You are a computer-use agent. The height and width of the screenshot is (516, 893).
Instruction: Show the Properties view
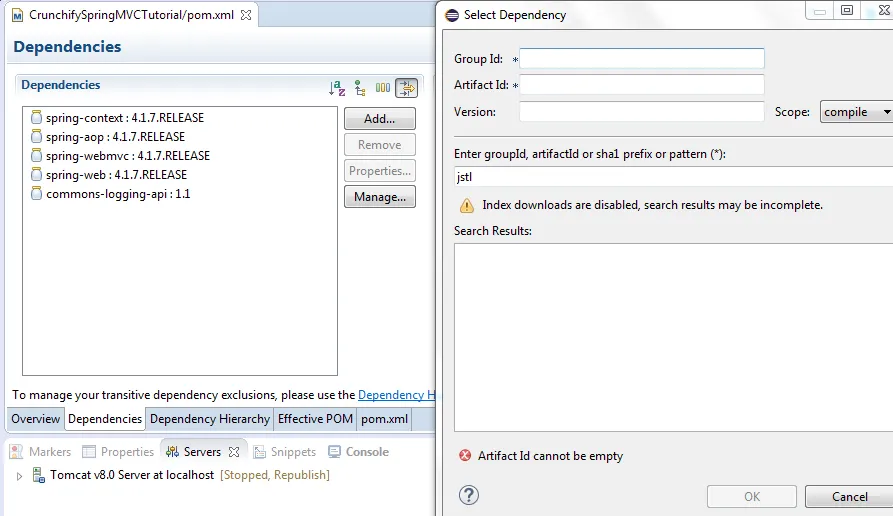tap(127, 452)
